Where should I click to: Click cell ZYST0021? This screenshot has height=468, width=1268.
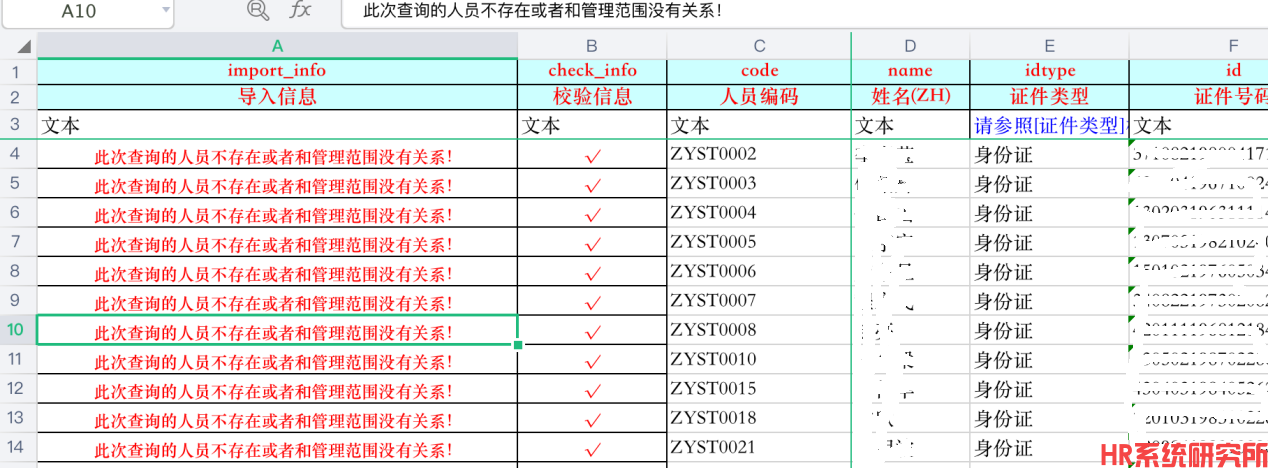(x=759, y=447)
